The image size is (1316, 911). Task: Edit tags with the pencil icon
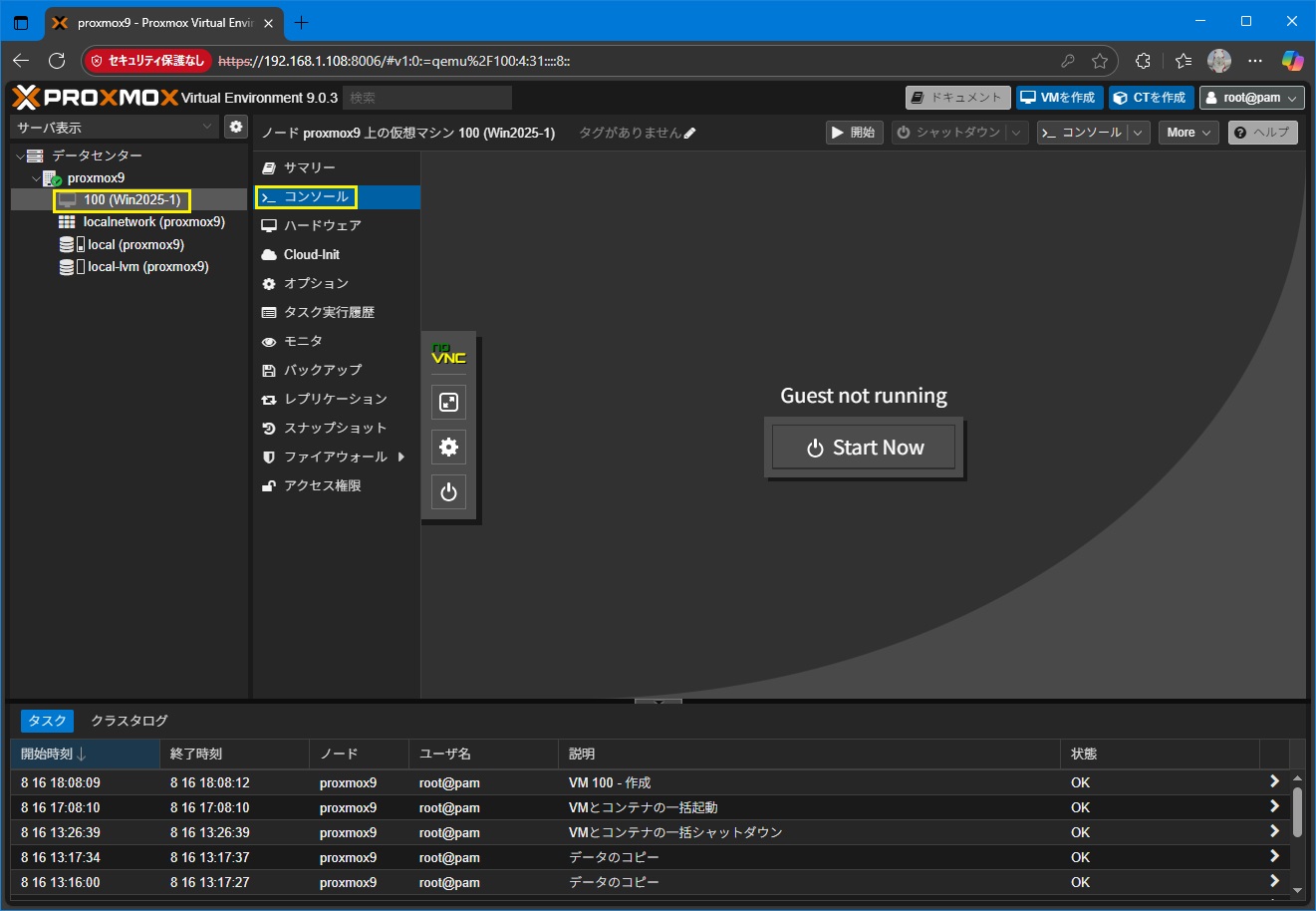point(690,133)
